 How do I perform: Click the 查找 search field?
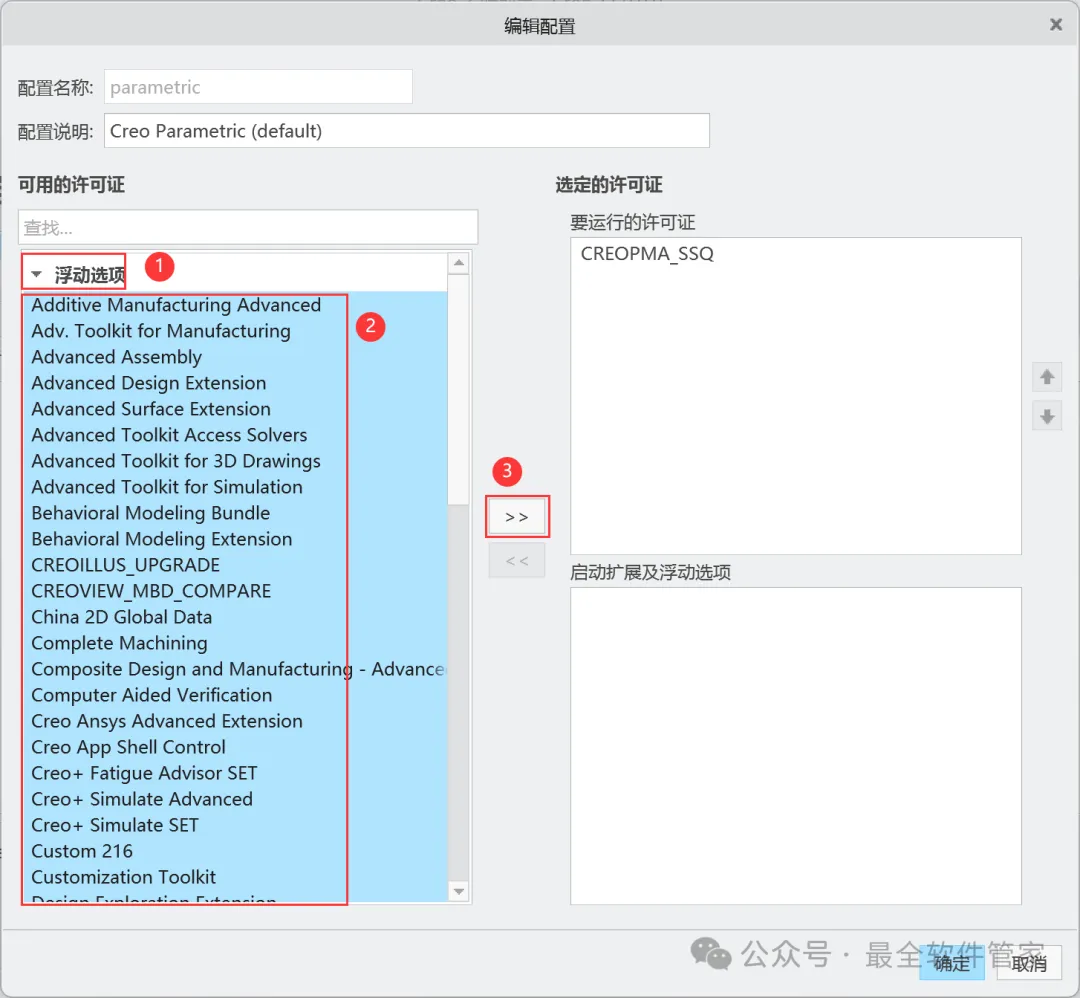click(x=248, y=227)
